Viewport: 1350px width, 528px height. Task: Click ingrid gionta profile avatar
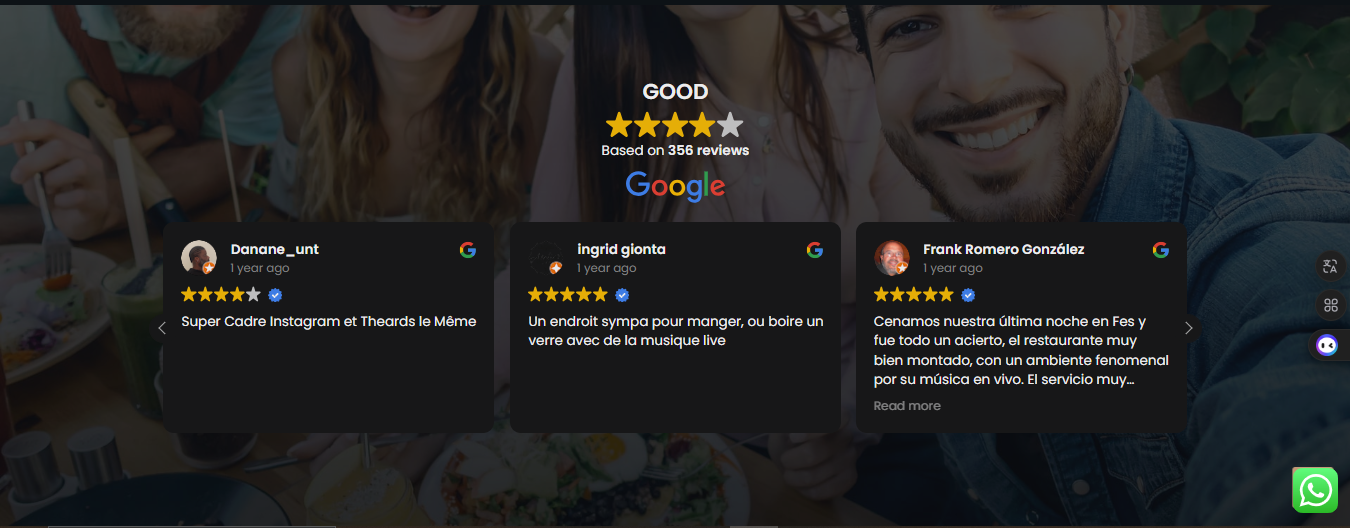tap(546, 258)
